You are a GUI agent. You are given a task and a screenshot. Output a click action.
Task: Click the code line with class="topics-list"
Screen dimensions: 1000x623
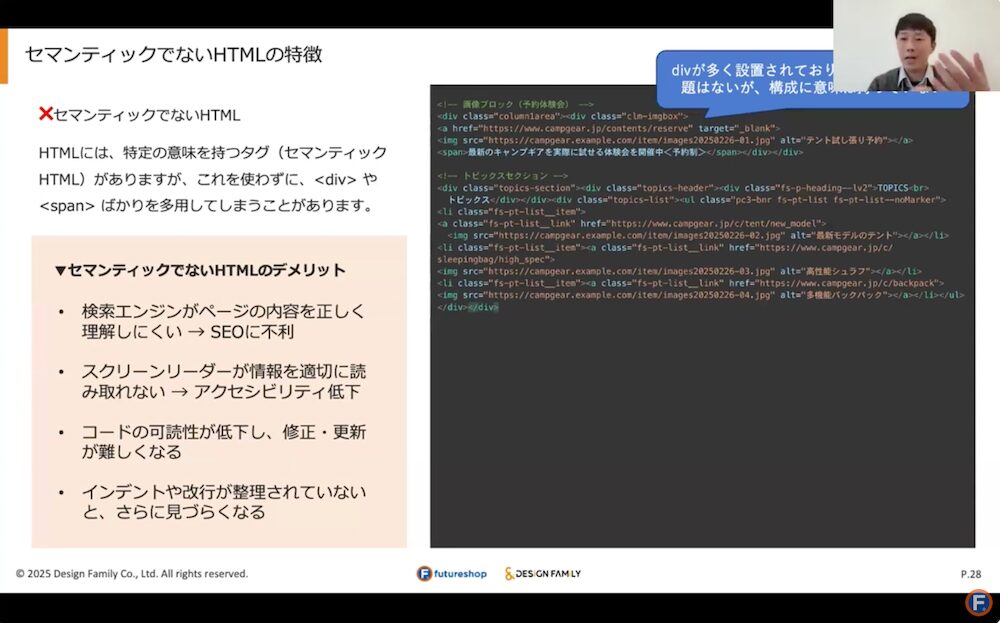pyautogui.click(x=696, y=200)
